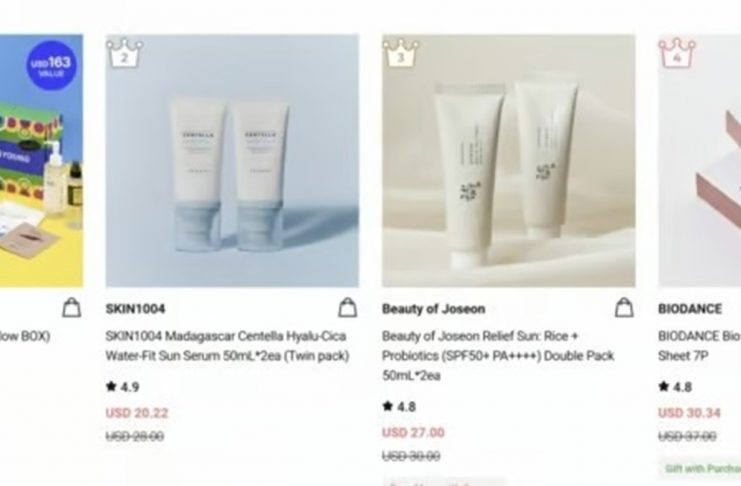The height and width of the screenshot is (486, 741).
Task: Click the rank 3 crown badge
Action: 401,53
